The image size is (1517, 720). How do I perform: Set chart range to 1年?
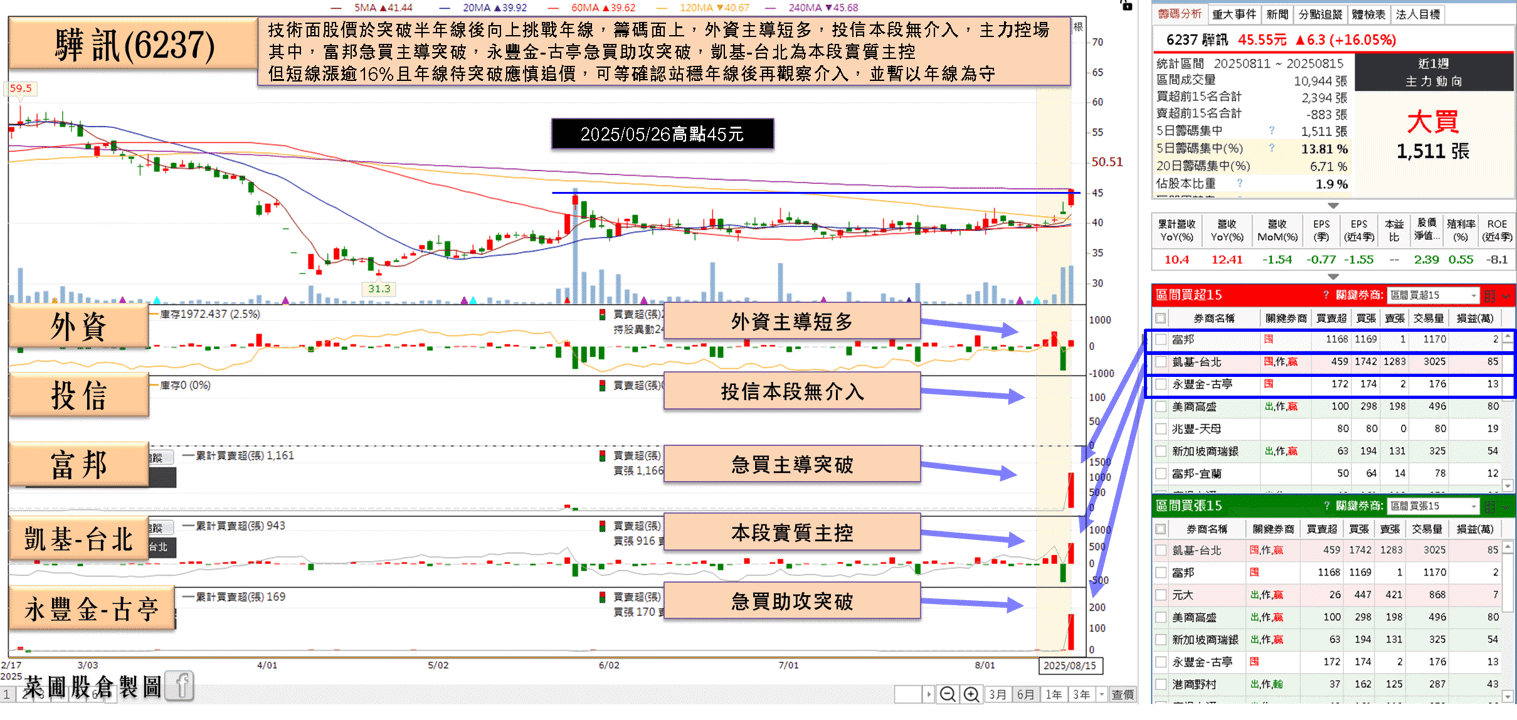click(1054, 694)
